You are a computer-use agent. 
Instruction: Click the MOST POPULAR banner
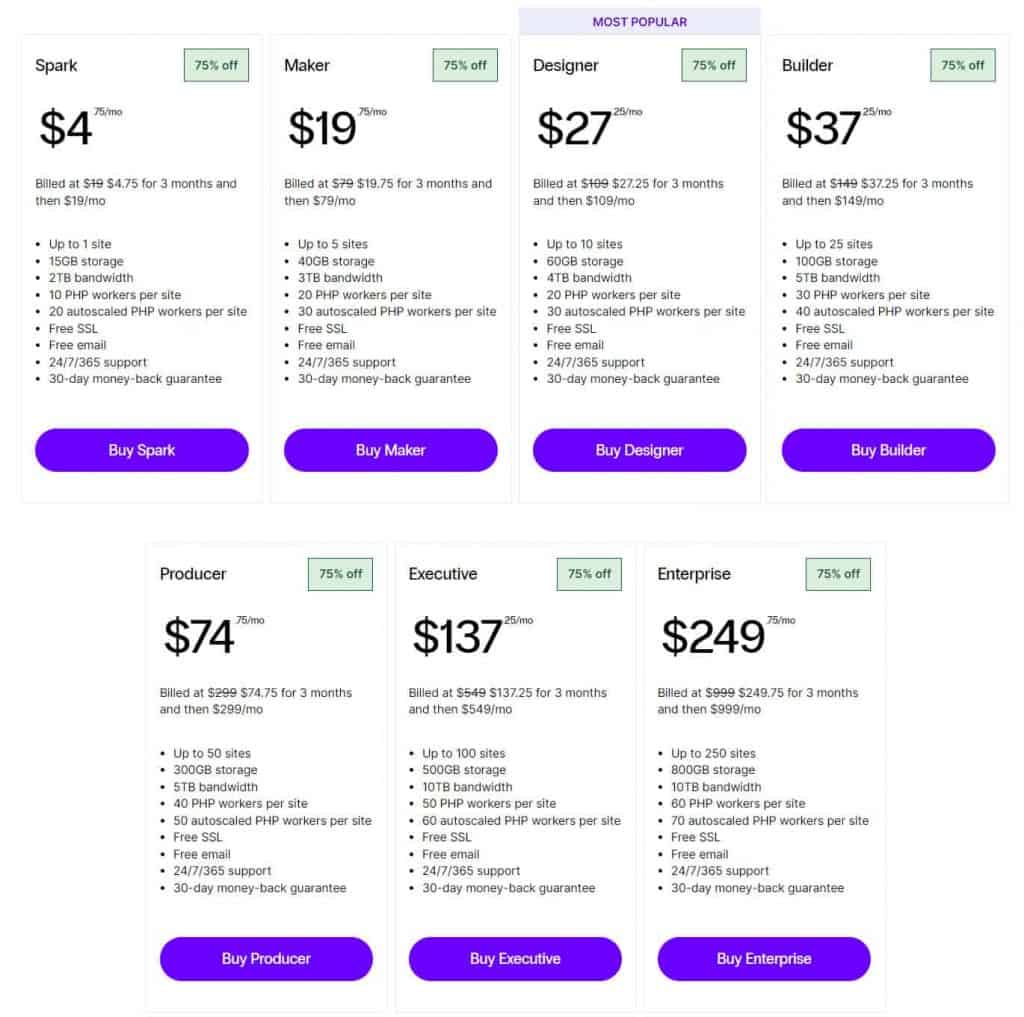click(640, 21)
